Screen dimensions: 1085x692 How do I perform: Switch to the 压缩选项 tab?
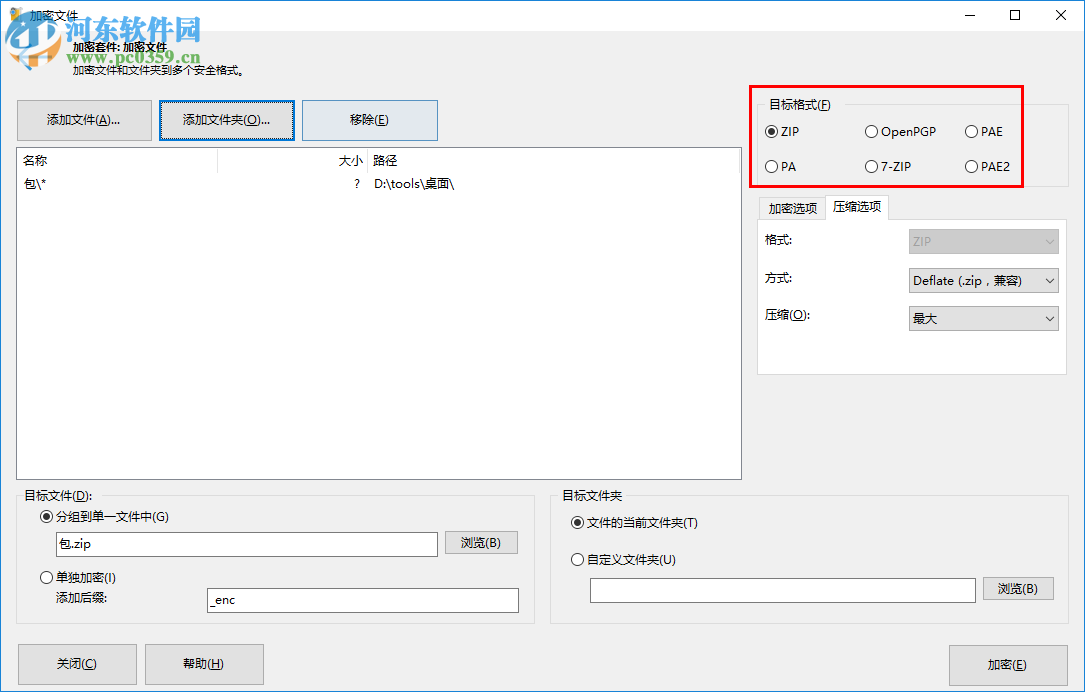coord(856,207)
